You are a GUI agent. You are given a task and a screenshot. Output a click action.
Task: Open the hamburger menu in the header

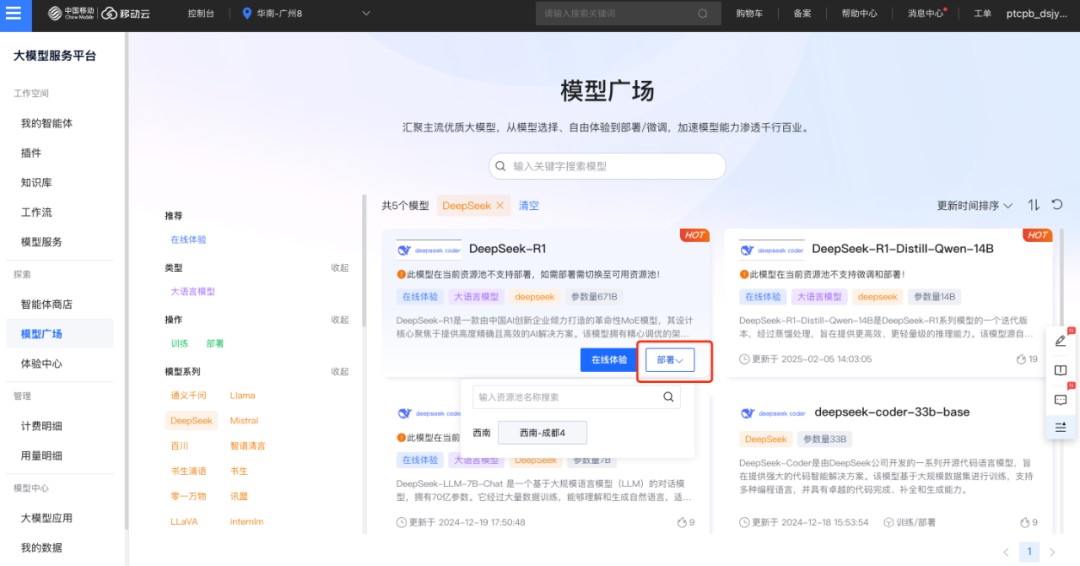(14, 14)
